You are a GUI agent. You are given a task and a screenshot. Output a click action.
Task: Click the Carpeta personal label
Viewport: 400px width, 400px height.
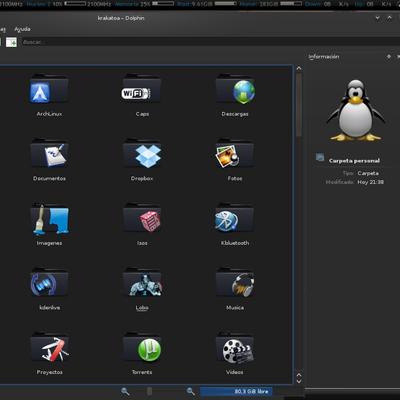pyautogui.click(x=354, y=161)
